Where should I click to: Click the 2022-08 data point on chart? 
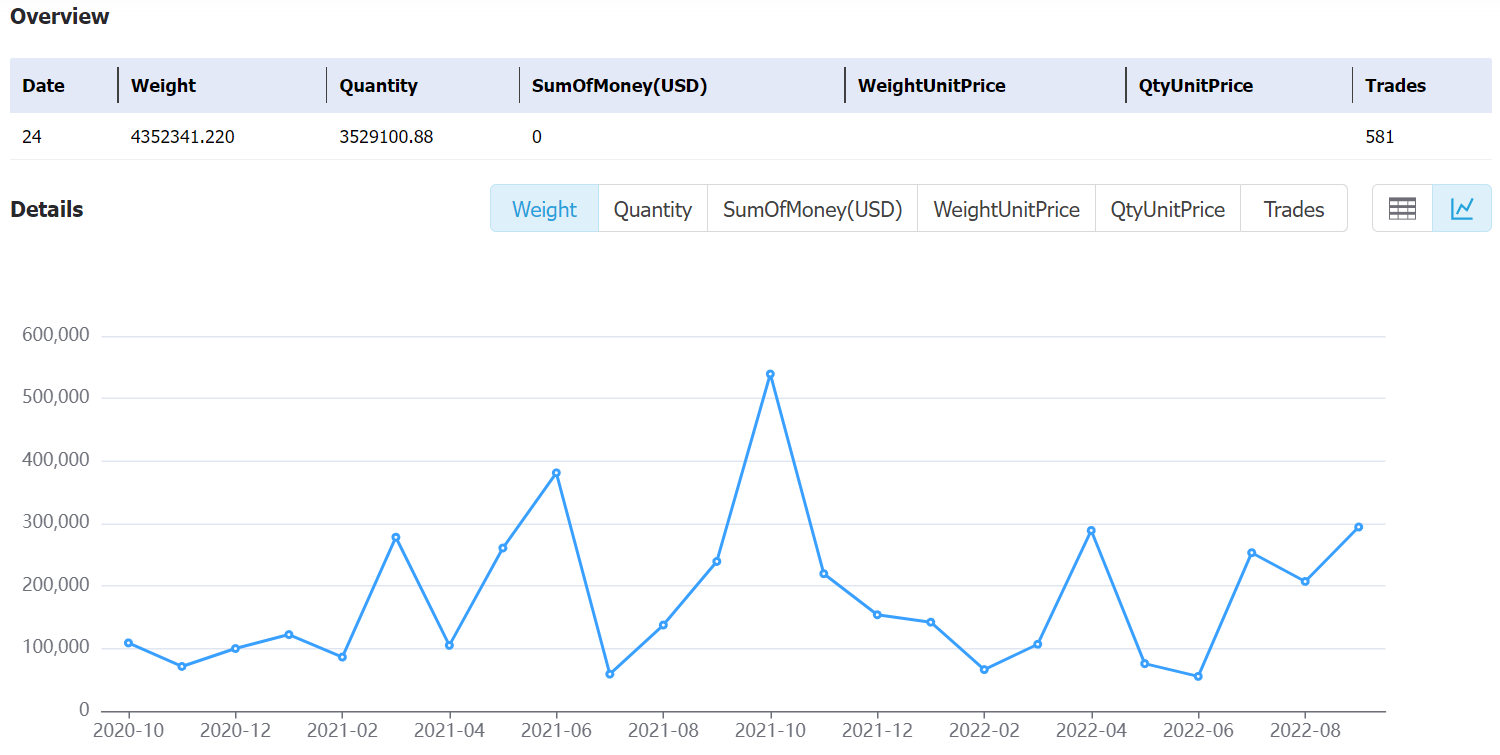click(1305, 582)
